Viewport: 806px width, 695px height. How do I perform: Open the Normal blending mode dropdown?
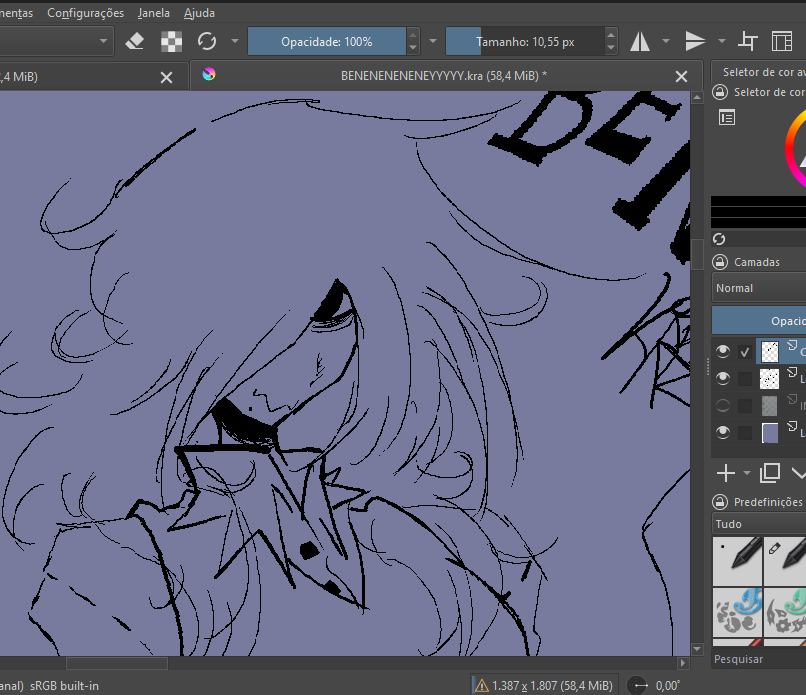(759, 288)
